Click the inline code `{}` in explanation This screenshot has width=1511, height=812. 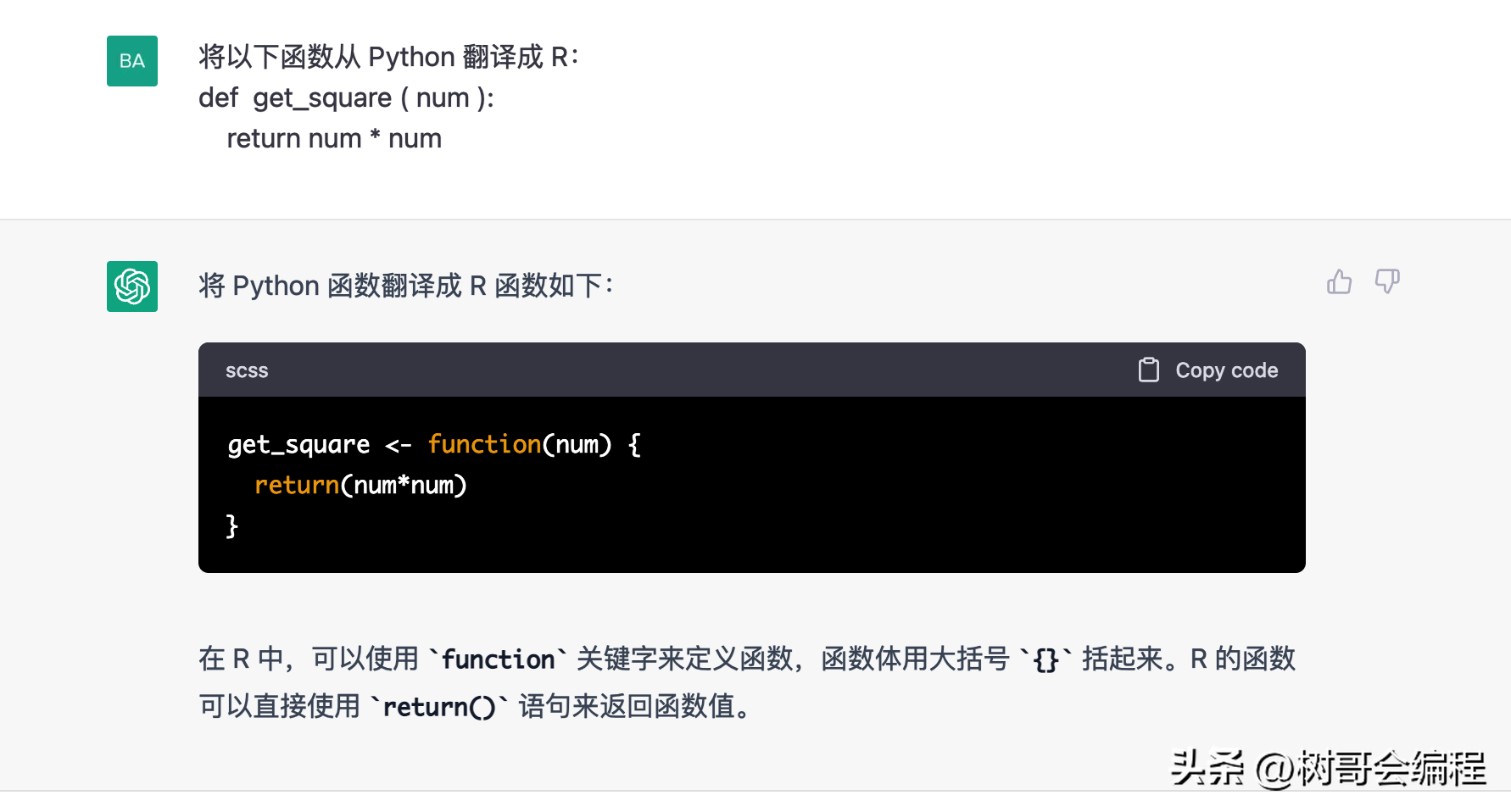(1045, 659)
